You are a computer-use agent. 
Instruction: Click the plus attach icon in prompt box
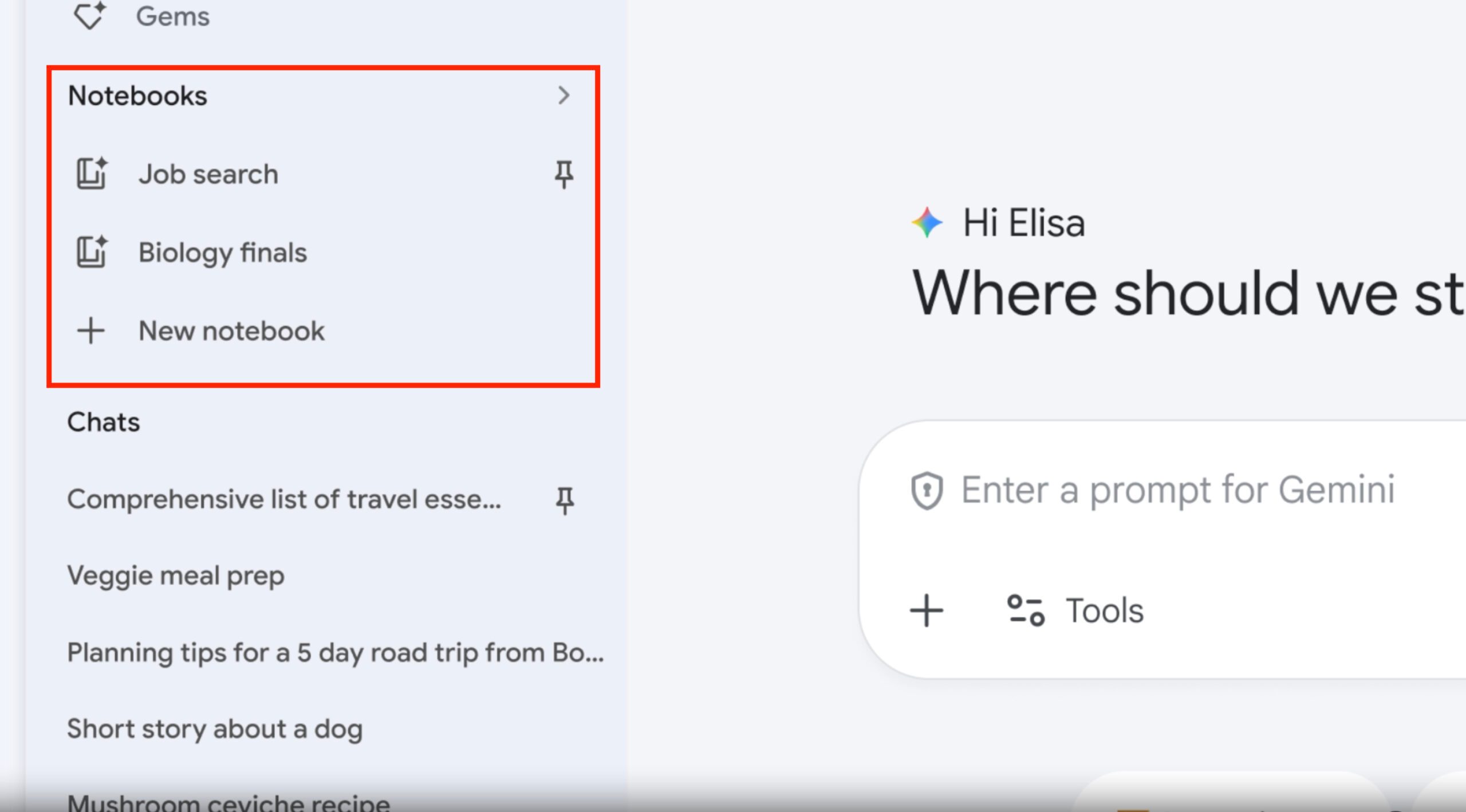927,610
